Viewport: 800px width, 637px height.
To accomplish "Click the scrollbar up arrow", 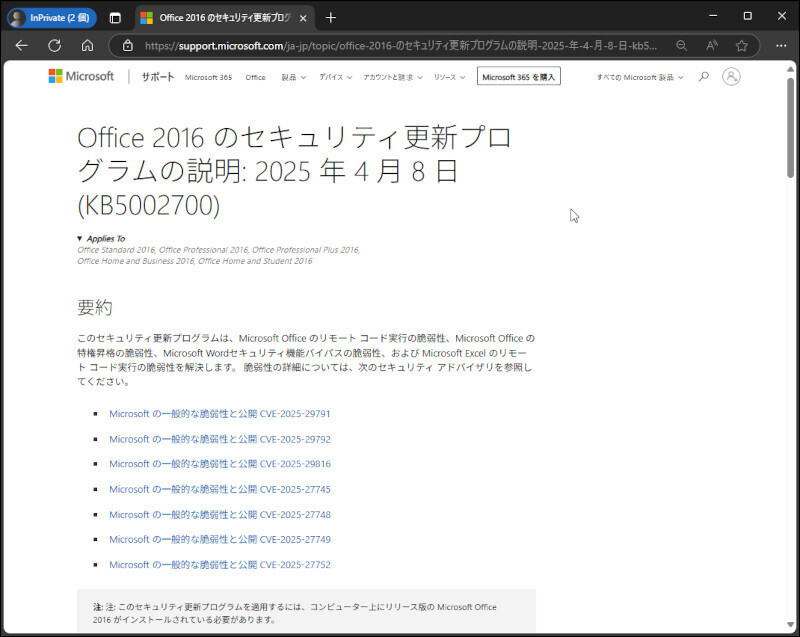I will click(x=790, y=69).
